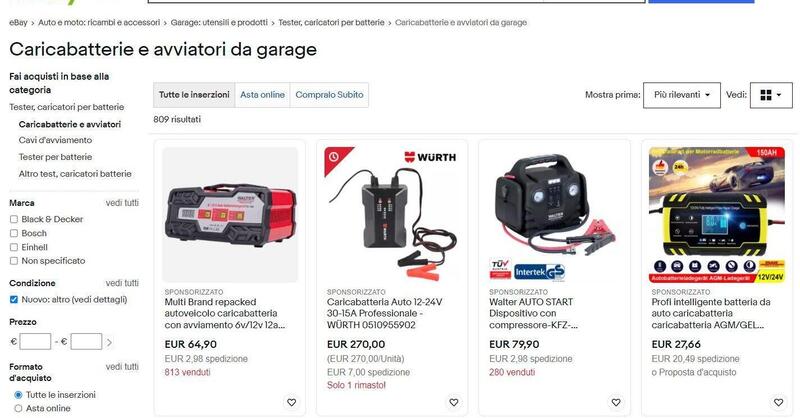Viewport: 800px width, 418px height.
Task: Expand all brands via Marca vedi tutti
Action: 122,203
